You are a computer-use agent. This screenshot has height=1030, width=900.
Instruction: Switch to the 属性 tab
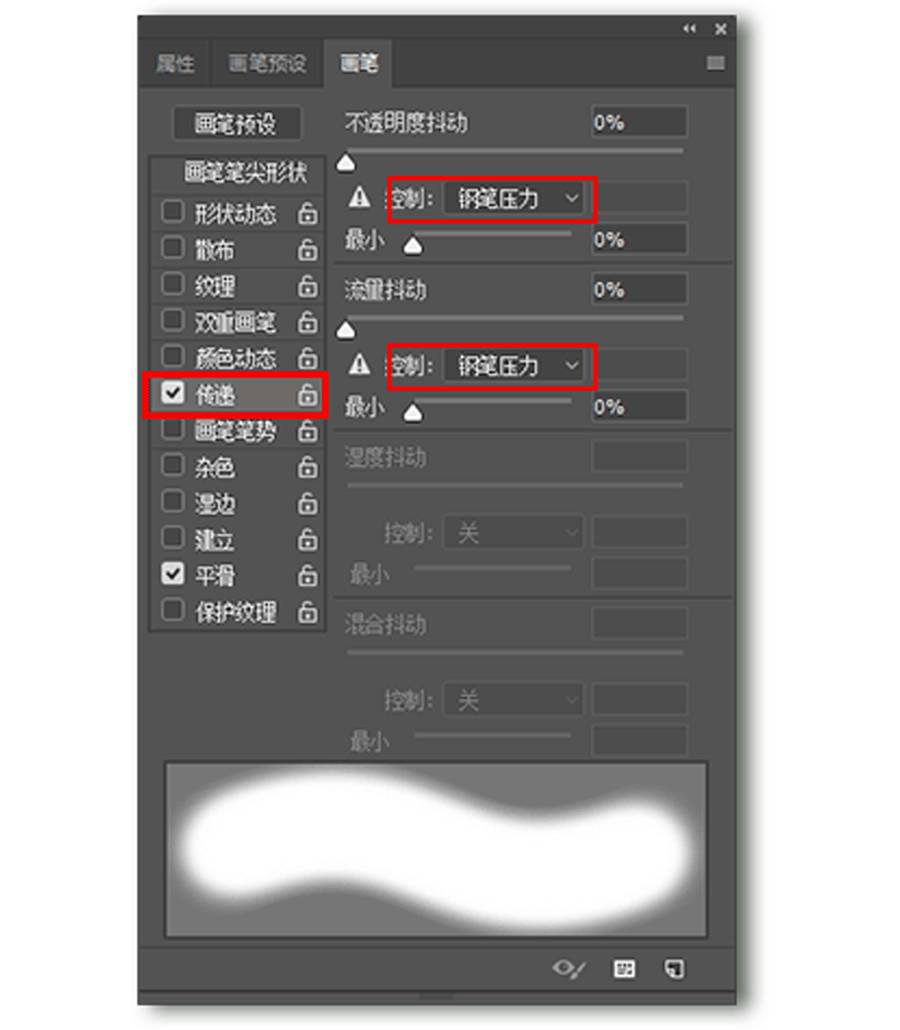pos(175,64)
